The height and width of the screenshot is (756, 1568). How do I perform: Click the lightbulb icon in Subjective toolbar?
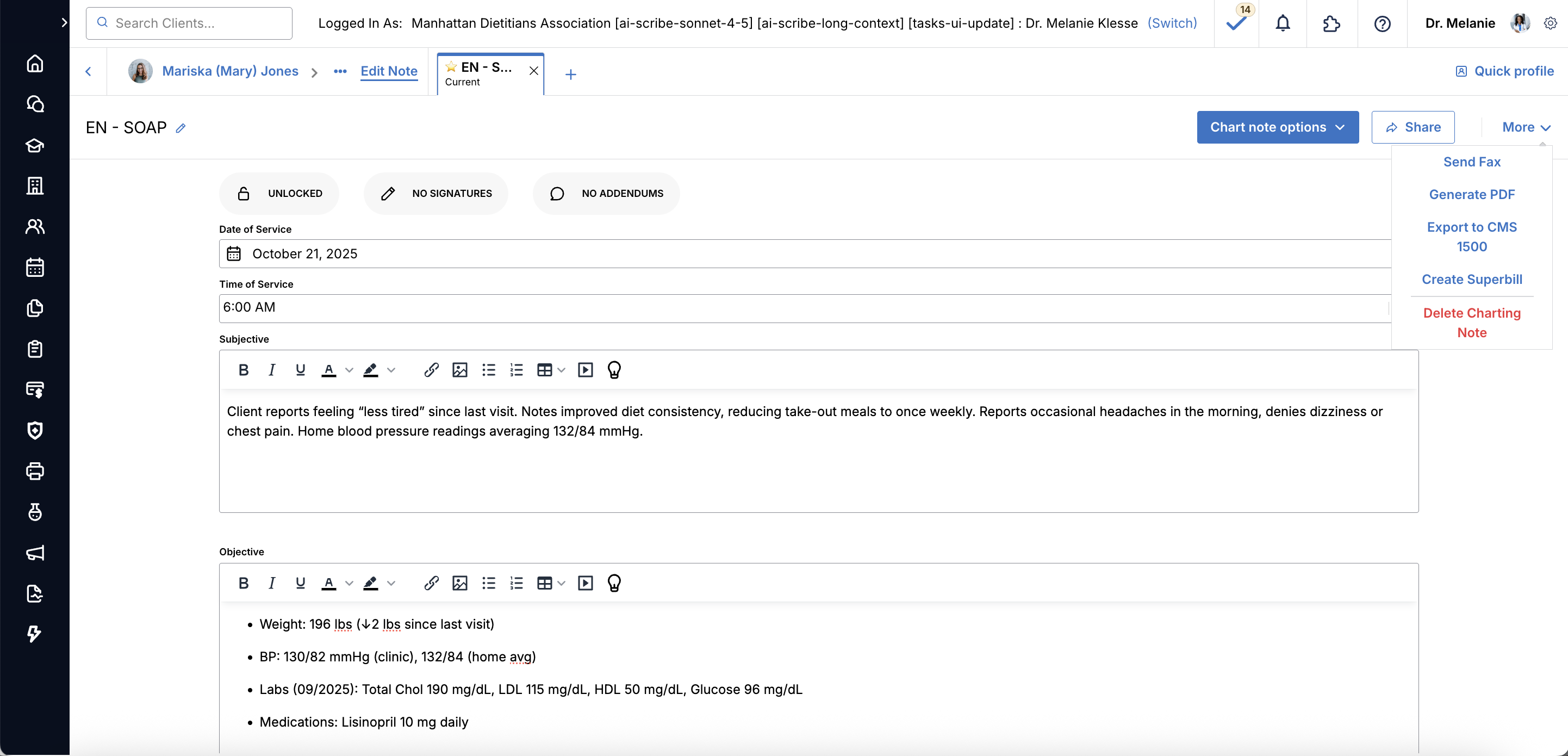point(614,370)
